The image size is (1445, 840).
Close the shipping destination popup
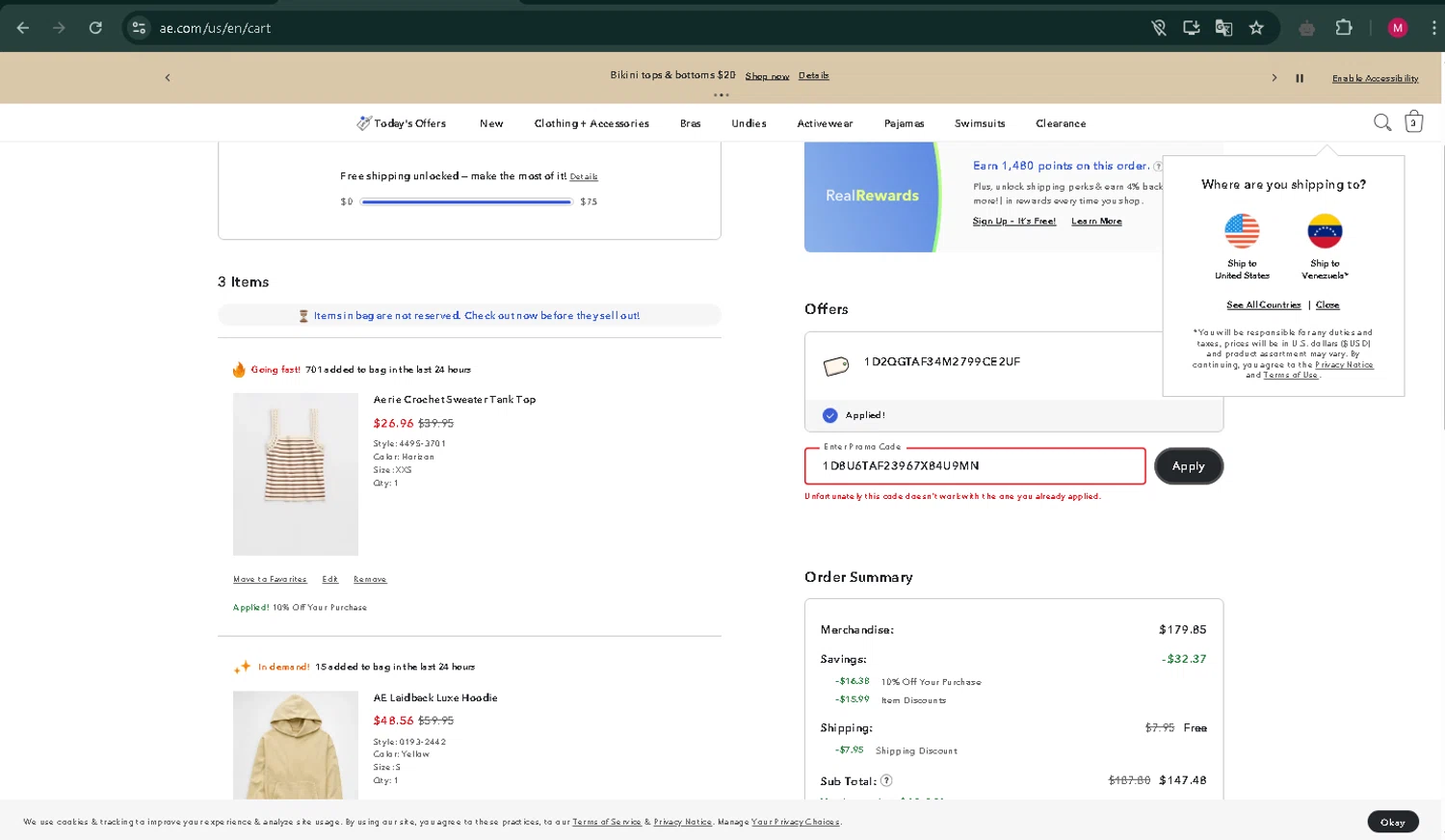[x=1327, y=304]
